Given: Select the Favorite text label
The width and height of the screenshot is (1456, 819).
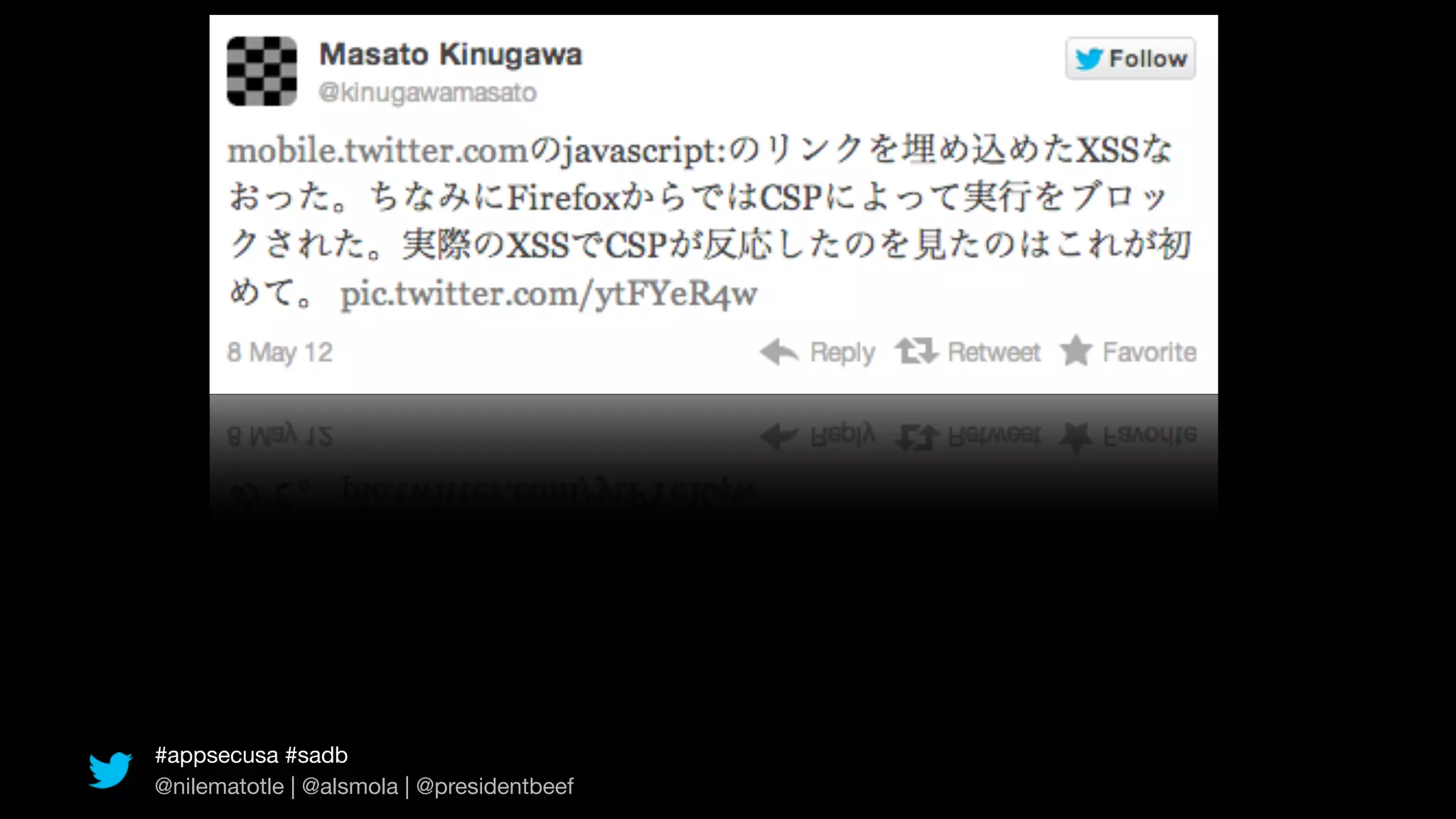Looking at the screenshot, I should (x=1150, y=352).
